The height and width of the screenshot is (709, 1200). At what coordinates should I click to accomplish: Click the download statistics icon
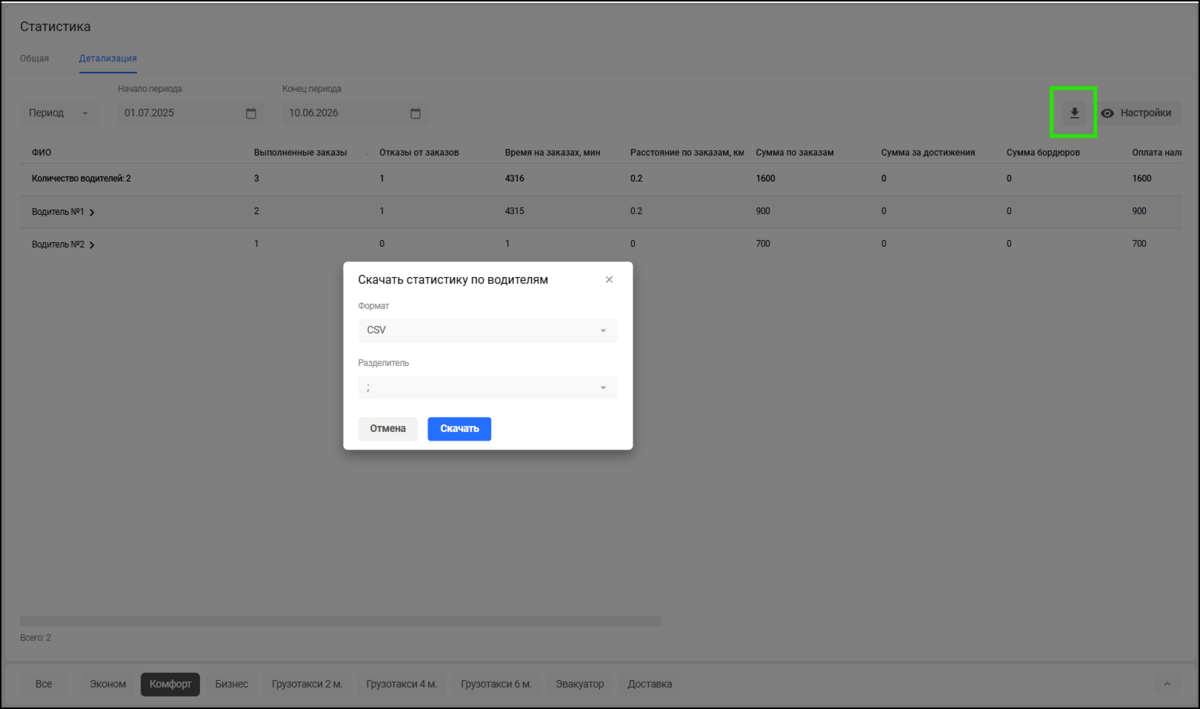point(1074,113)
